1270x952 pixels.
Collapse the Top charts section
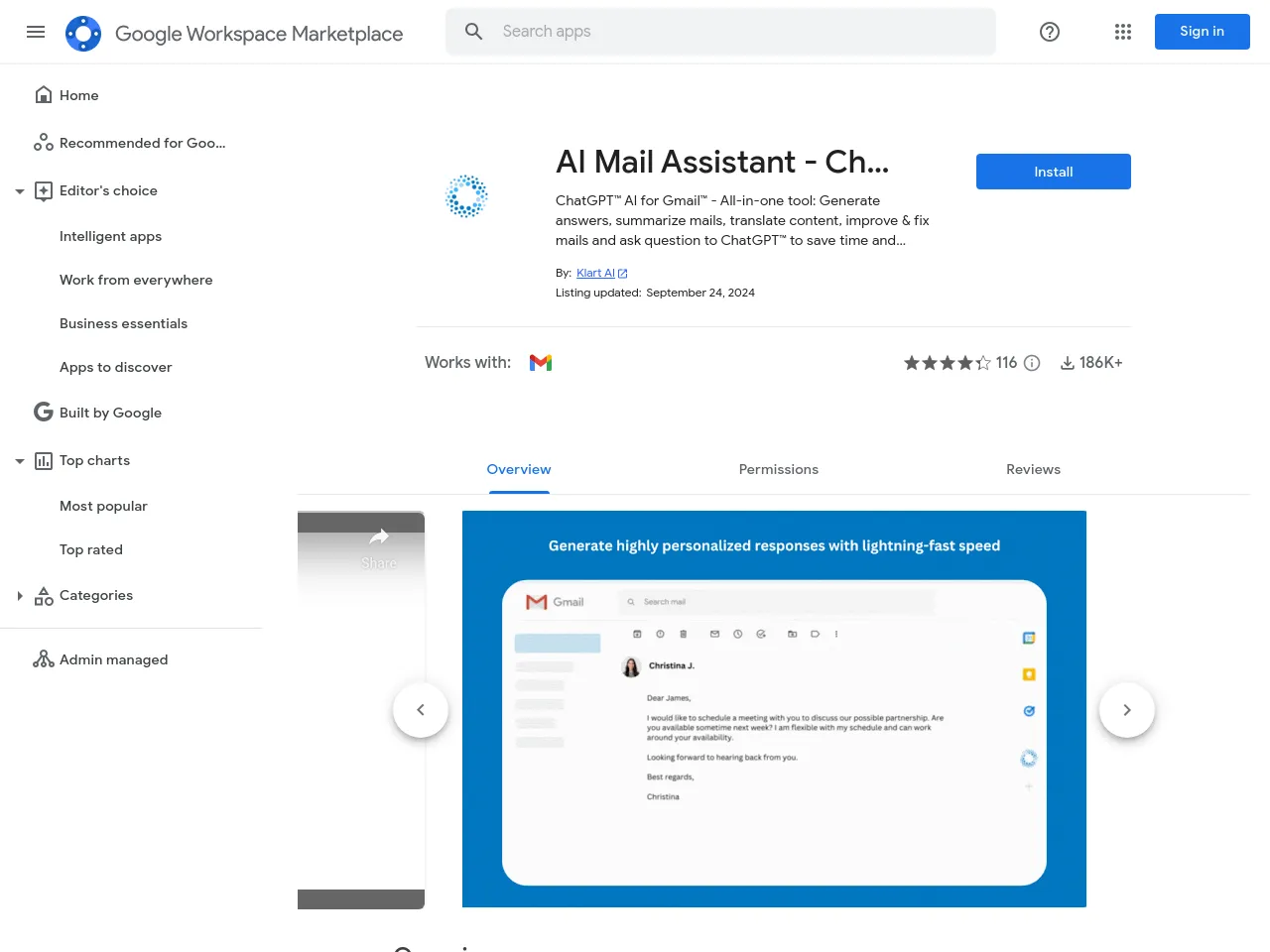[x=20, y=461]
